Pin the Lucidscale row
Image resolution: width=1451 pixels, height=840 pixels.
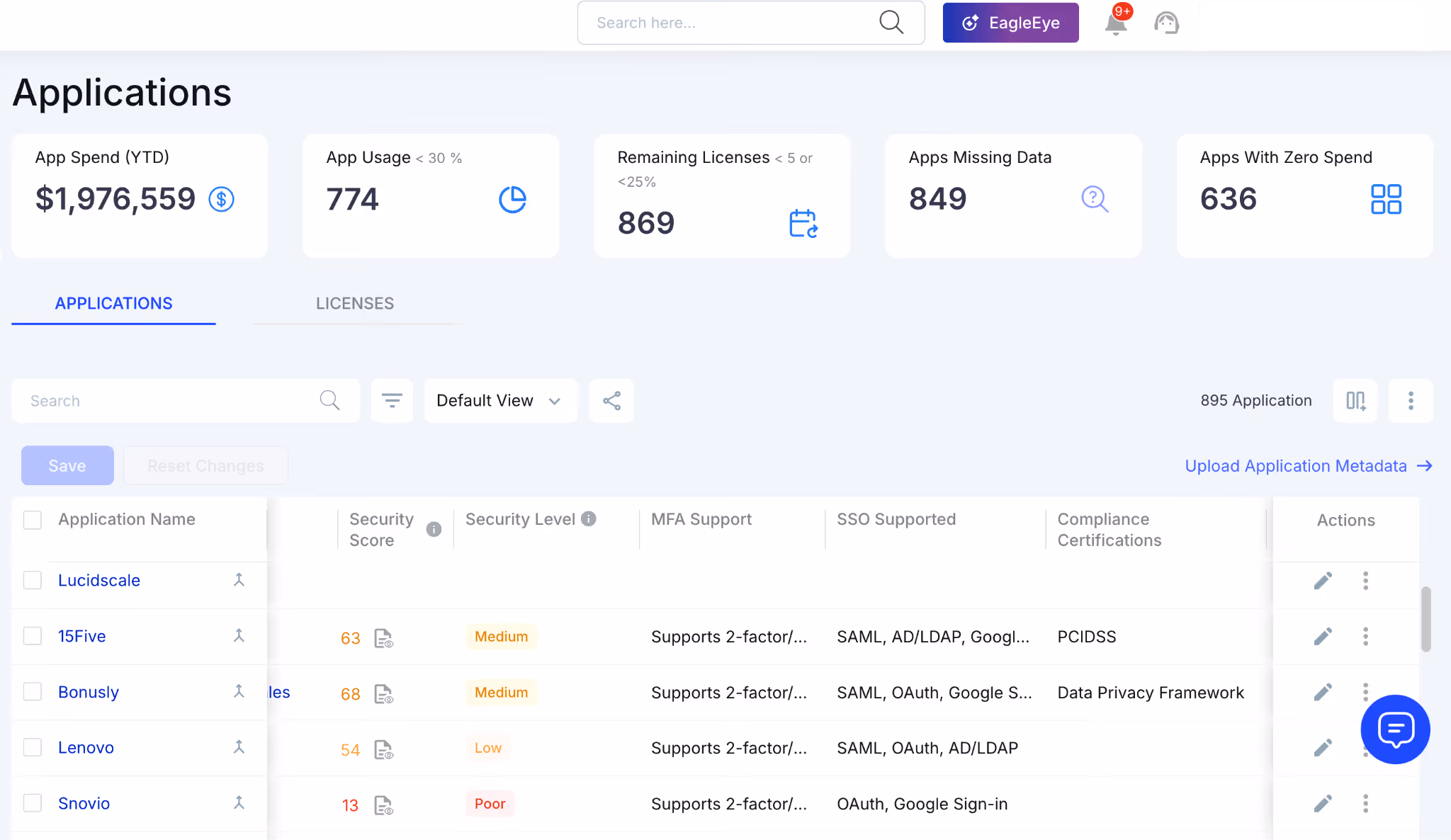pos(239,580)
